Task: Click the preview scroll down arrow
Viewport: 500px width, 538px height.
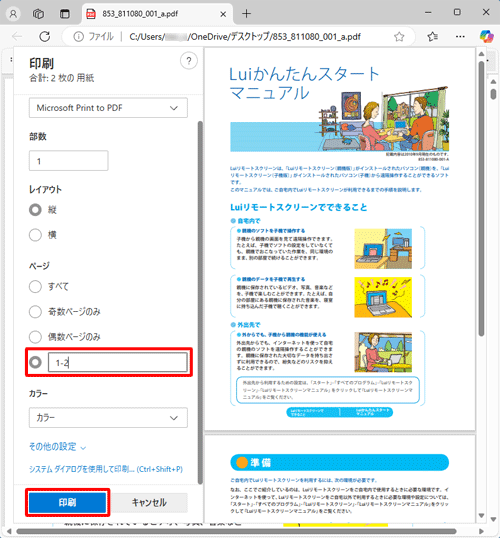Action: 481,516
